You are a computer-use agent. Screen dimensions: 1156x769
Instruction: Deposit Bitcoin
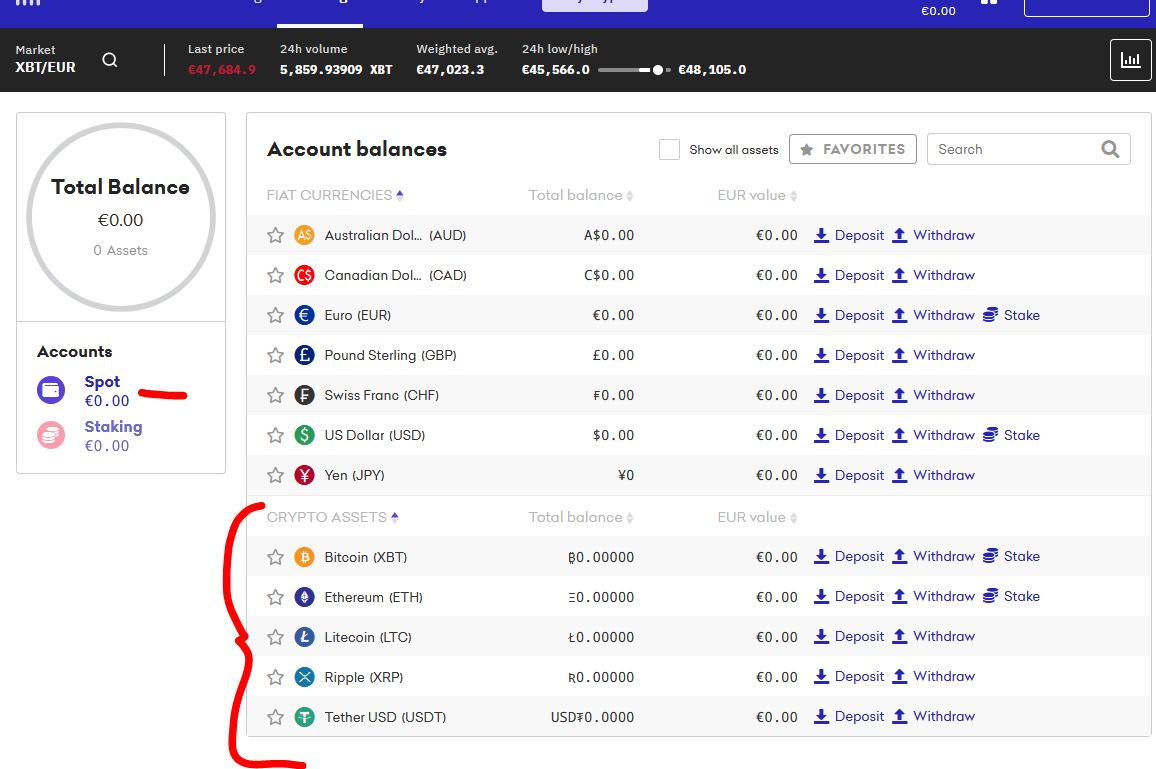849,556
